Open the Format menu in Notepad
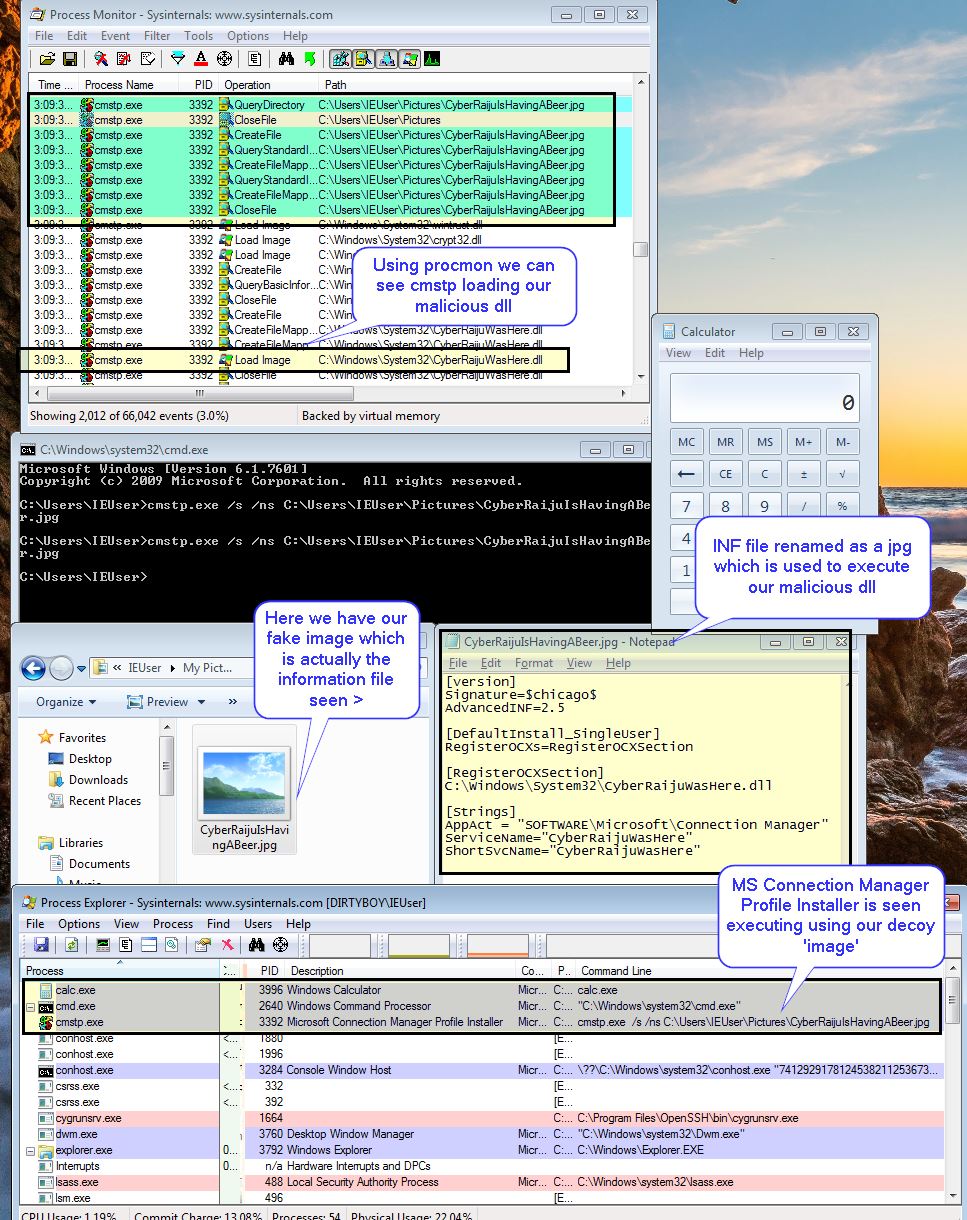Screen dimensions: 967x1220 coord(534,663)
